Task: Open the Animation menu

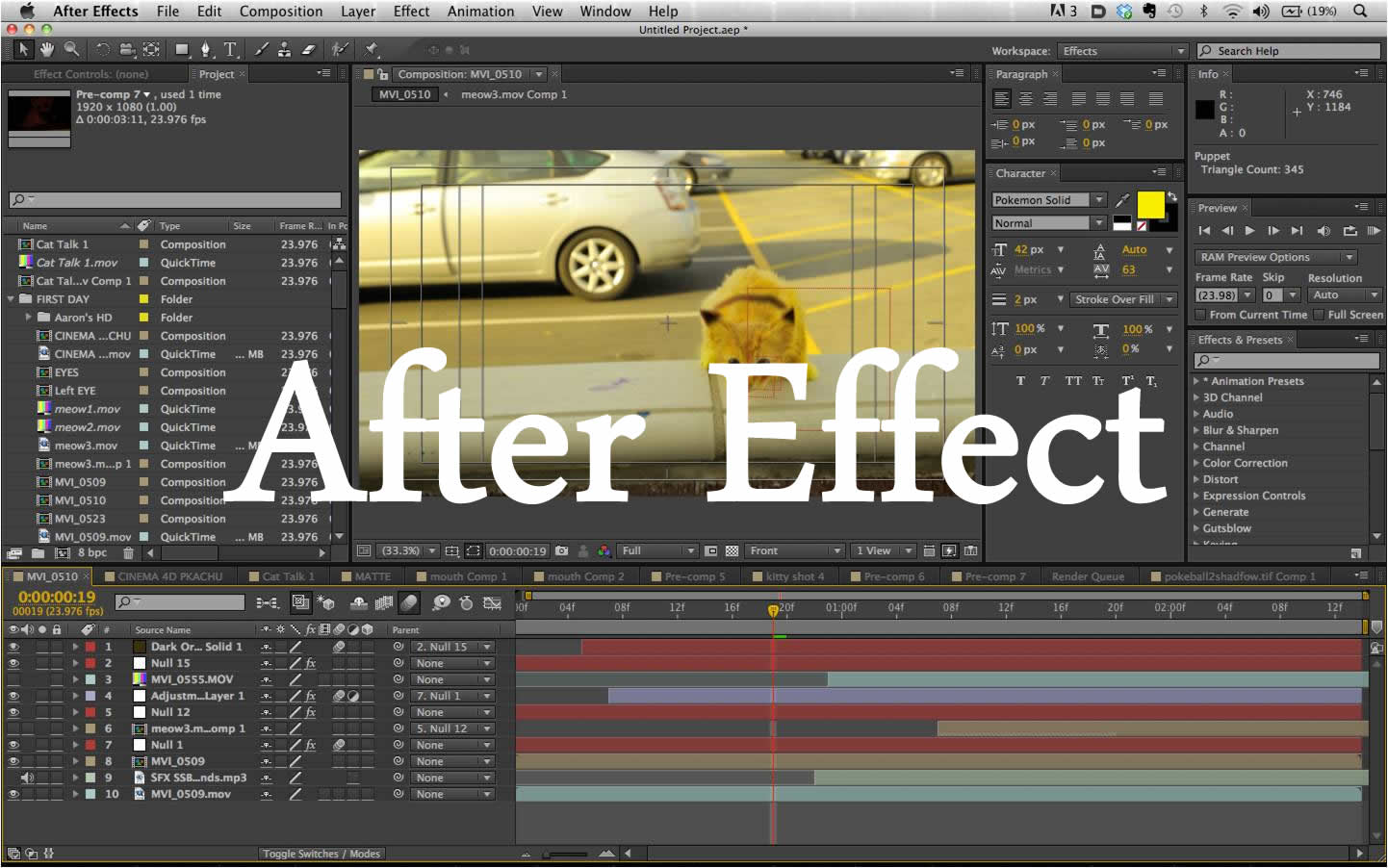Action: pos(480,12)
